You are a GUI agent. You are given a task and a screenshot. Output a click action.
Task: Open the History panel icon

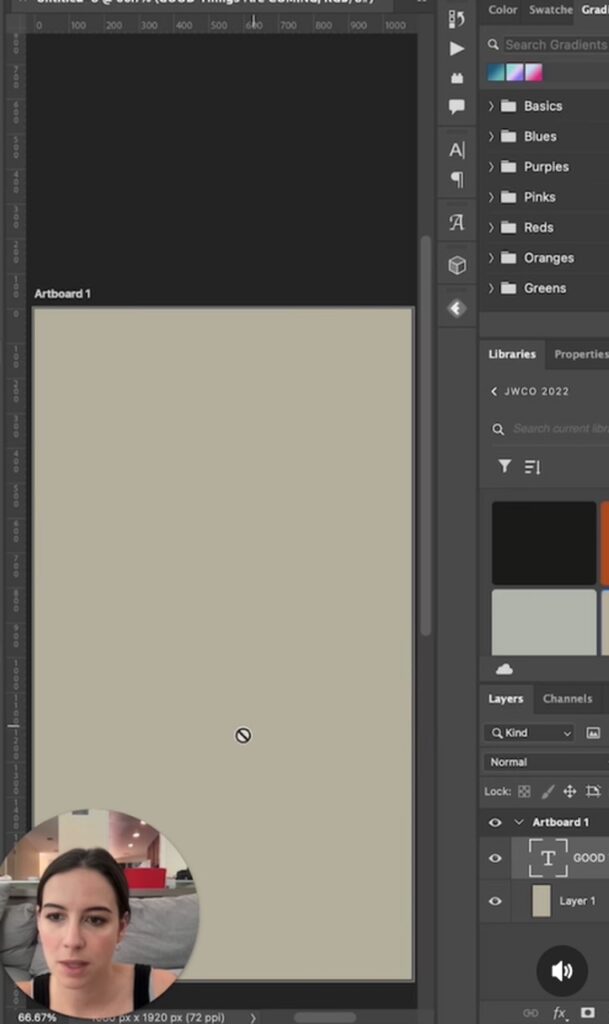pyautogui.click(x=457, y=19)
